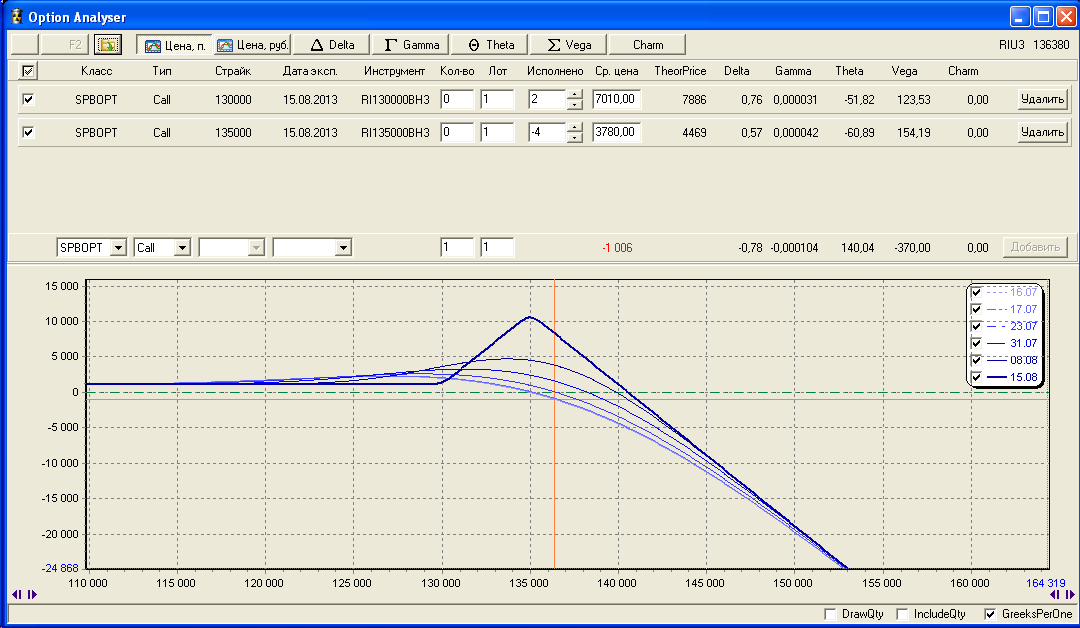Select the 'Цена, п.' price chart
This screenshot has height=628, width=1080.
coord(174,45)
